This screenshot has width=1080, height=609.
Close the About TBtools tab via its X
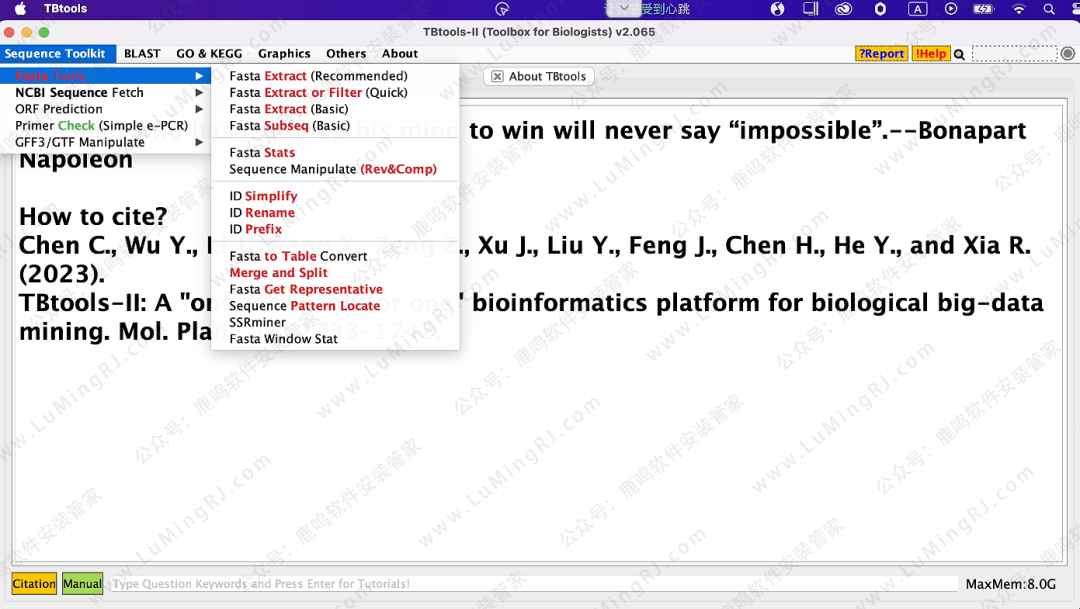(x=497, y=76)
